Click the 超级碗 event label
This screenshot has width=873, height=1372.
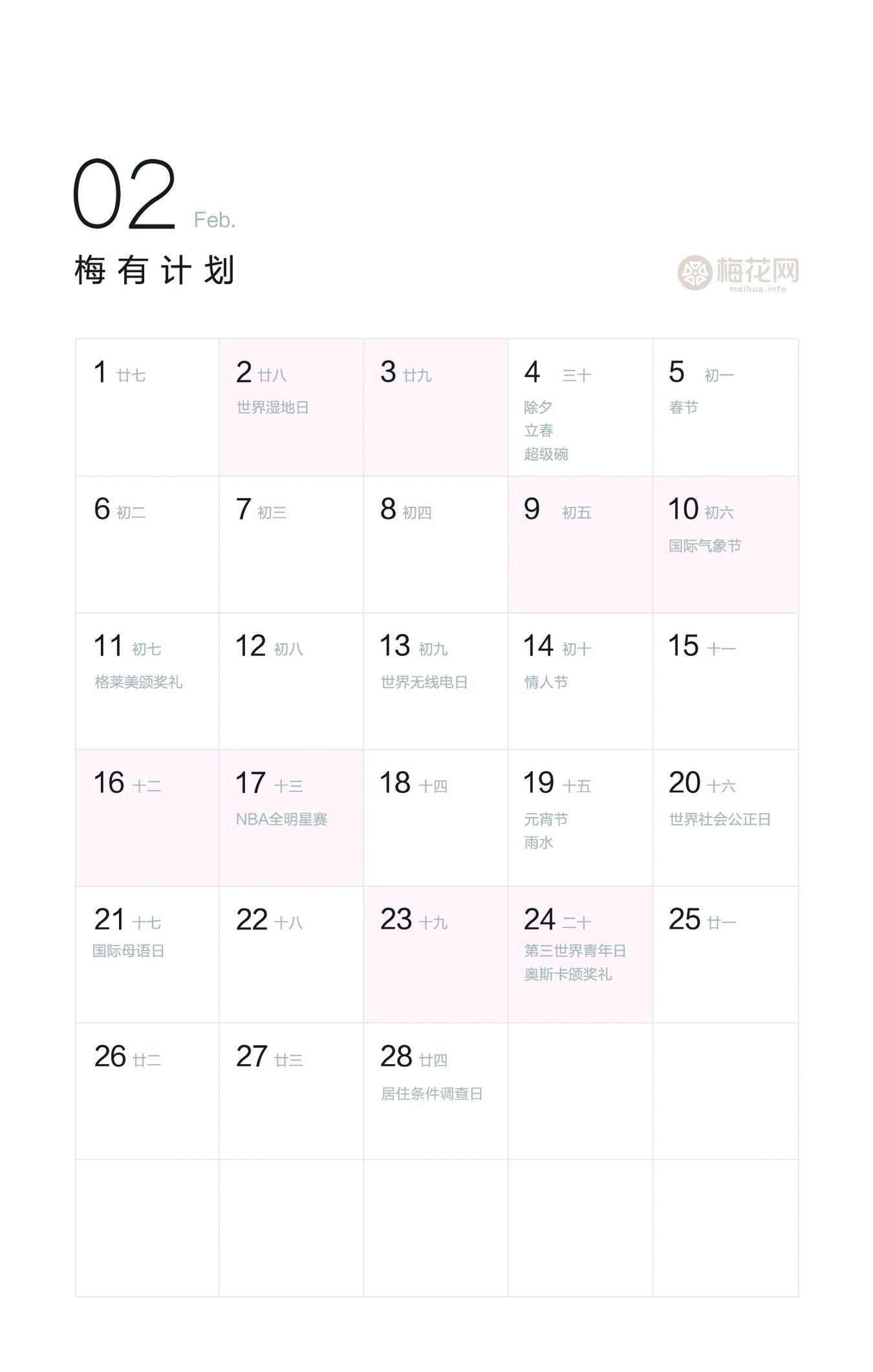546,454
